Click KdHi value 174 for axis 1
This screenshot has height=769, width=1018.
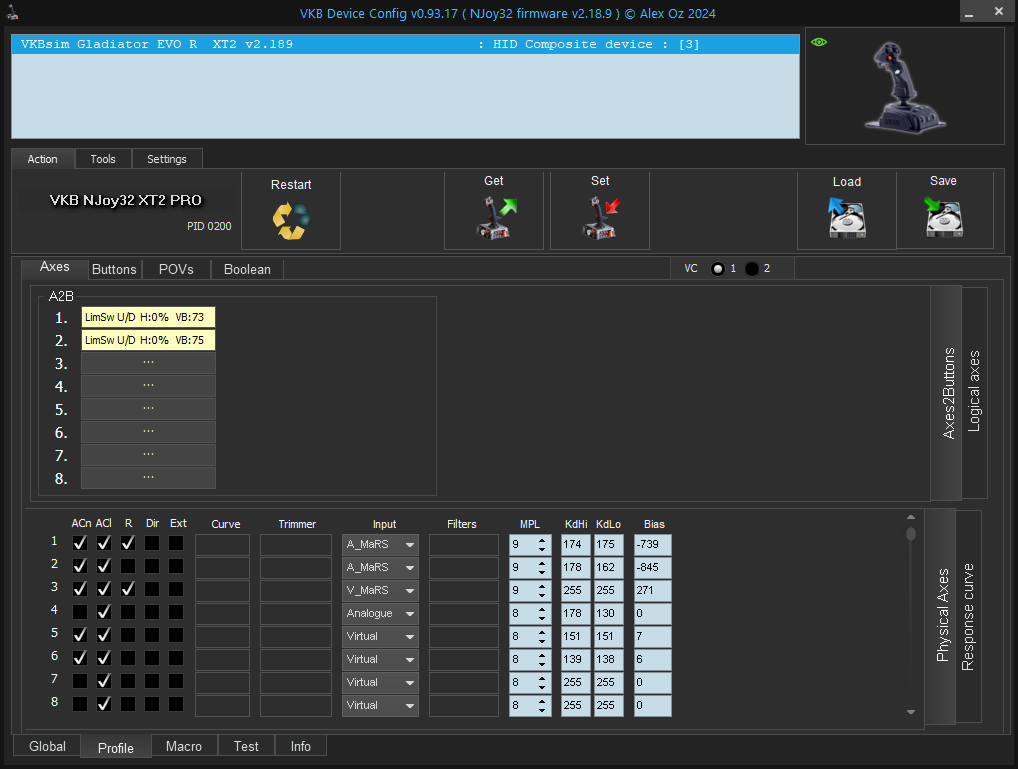[576, 544]
